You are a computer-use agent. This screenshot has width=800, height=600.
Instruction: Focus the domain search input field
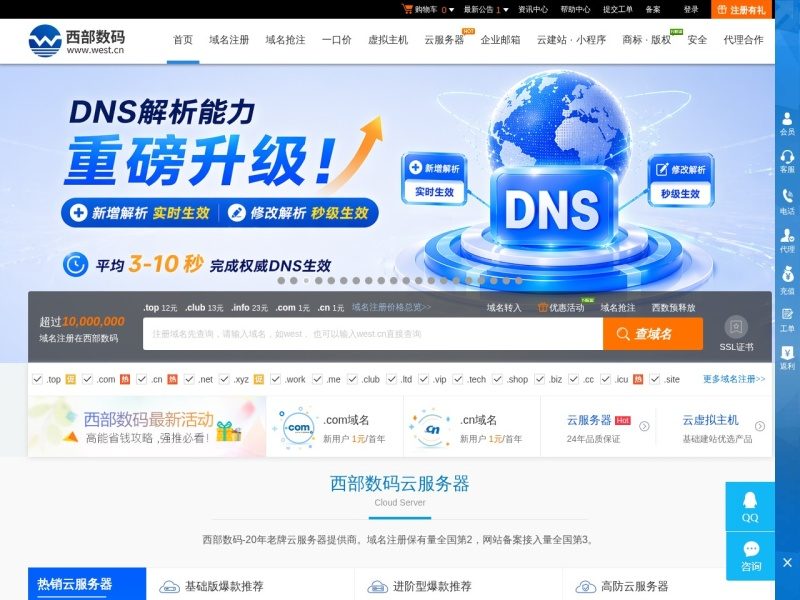(x=373, y=334)
